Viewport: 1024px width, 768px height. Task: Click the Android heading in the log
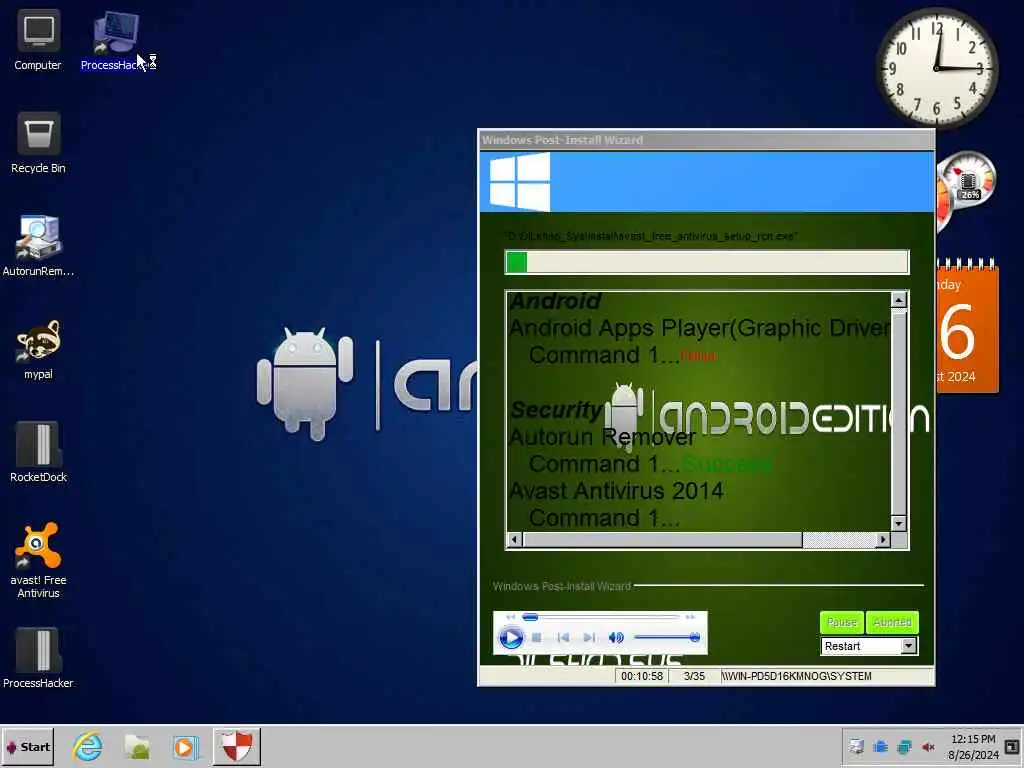point(554,301)
